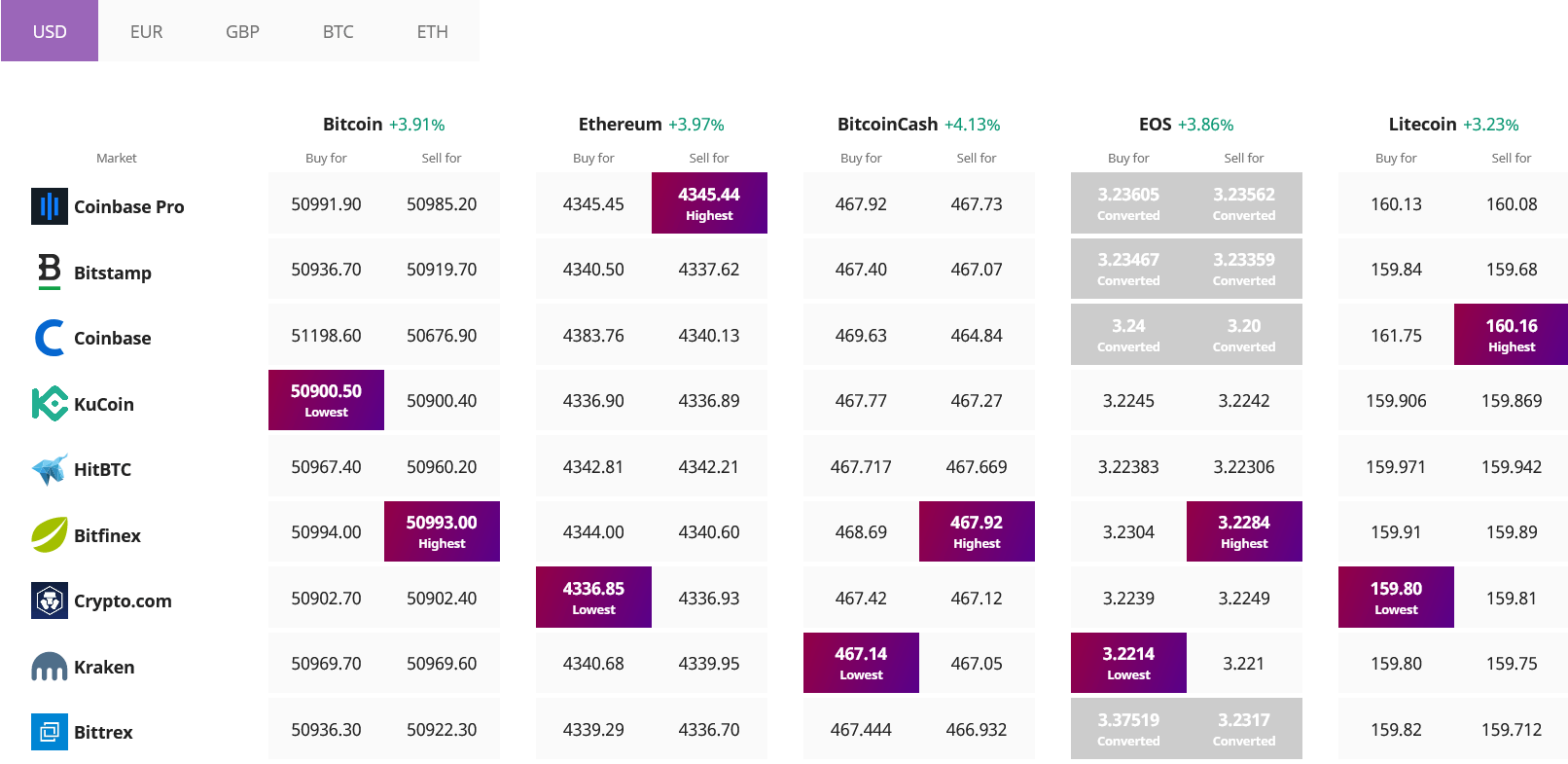Click Litecoin percentage change +3.23%

click(1491, 125)
